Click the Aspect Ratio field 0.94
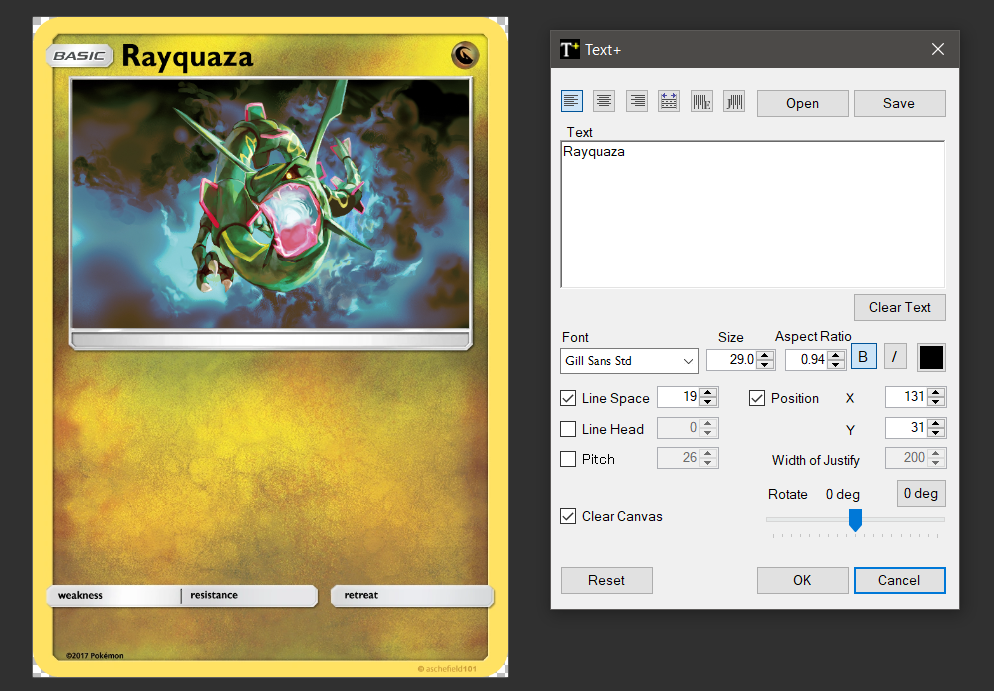The height and width of the screenshot is (691, 994). pos(806,360)
